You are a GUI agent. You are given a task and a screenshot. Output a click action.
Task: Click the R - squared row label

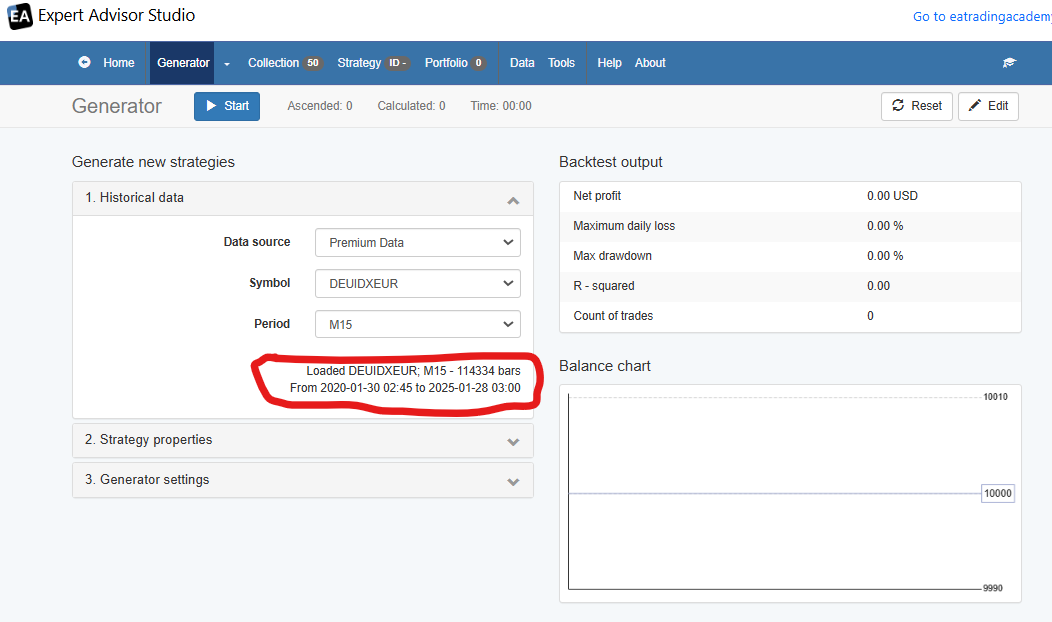click(x=604, y=286)
